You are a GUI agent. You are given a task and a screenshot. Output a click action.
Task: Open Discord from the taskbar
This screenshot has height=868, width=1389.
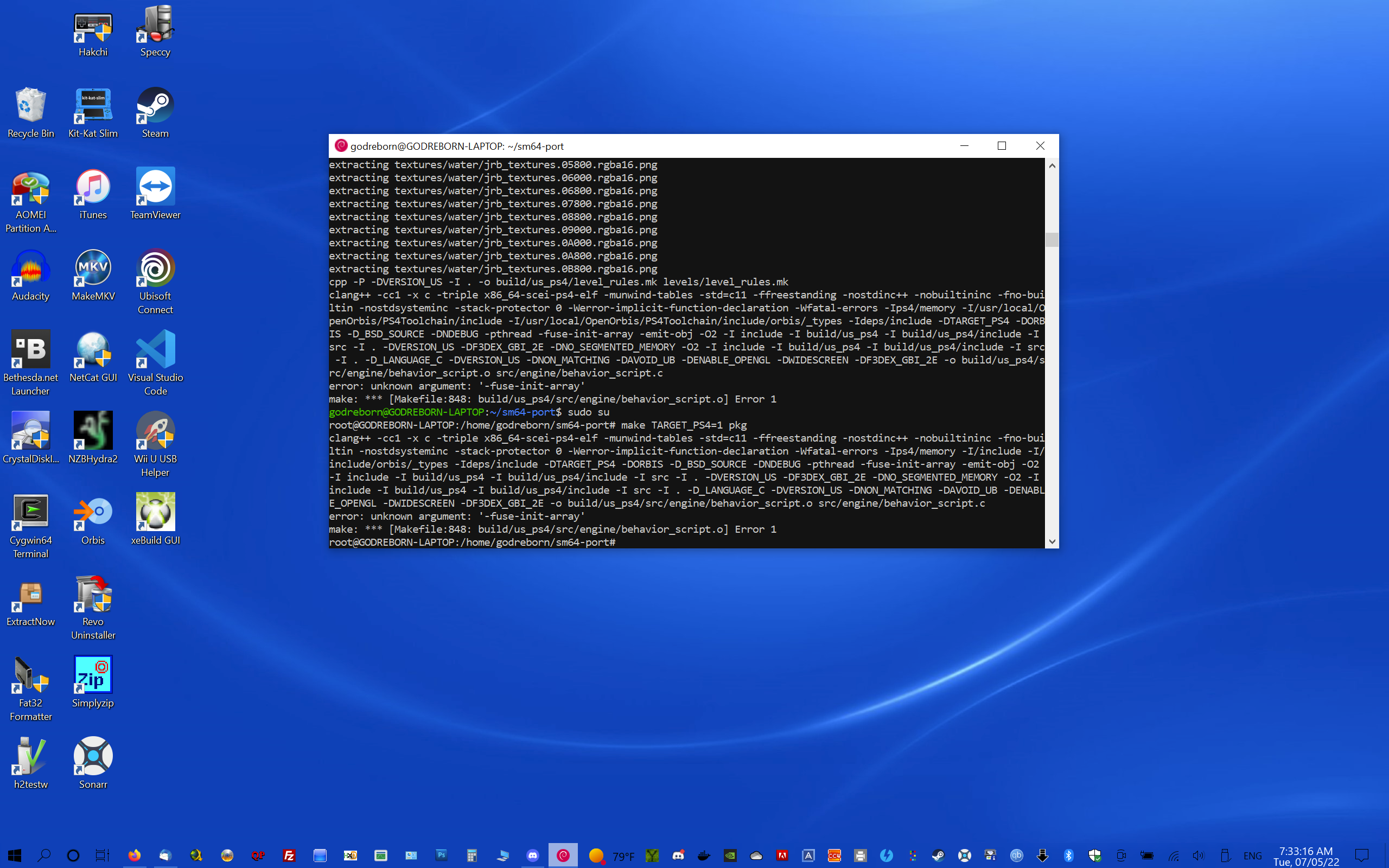[533, 856]
